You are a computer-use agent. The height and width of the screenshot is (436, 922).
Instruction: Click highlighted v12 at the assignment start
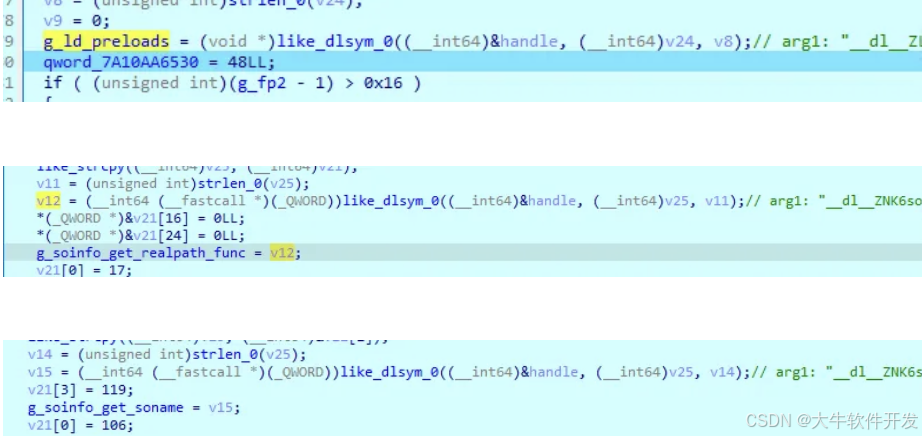(48, 201)
